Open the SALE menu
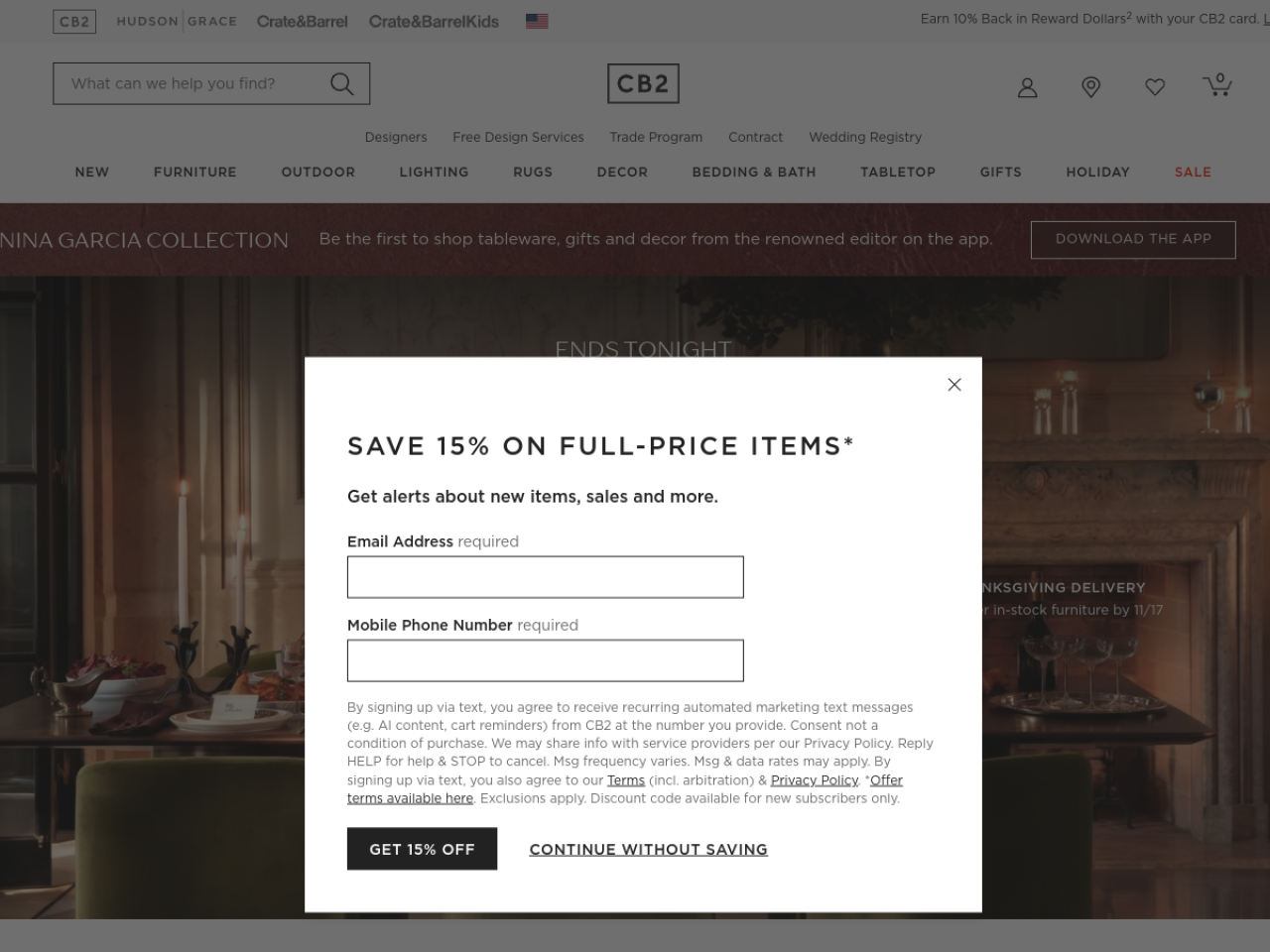This screenshot has height=952, width=1270. pyautogui.click(x=1193, y=172)
